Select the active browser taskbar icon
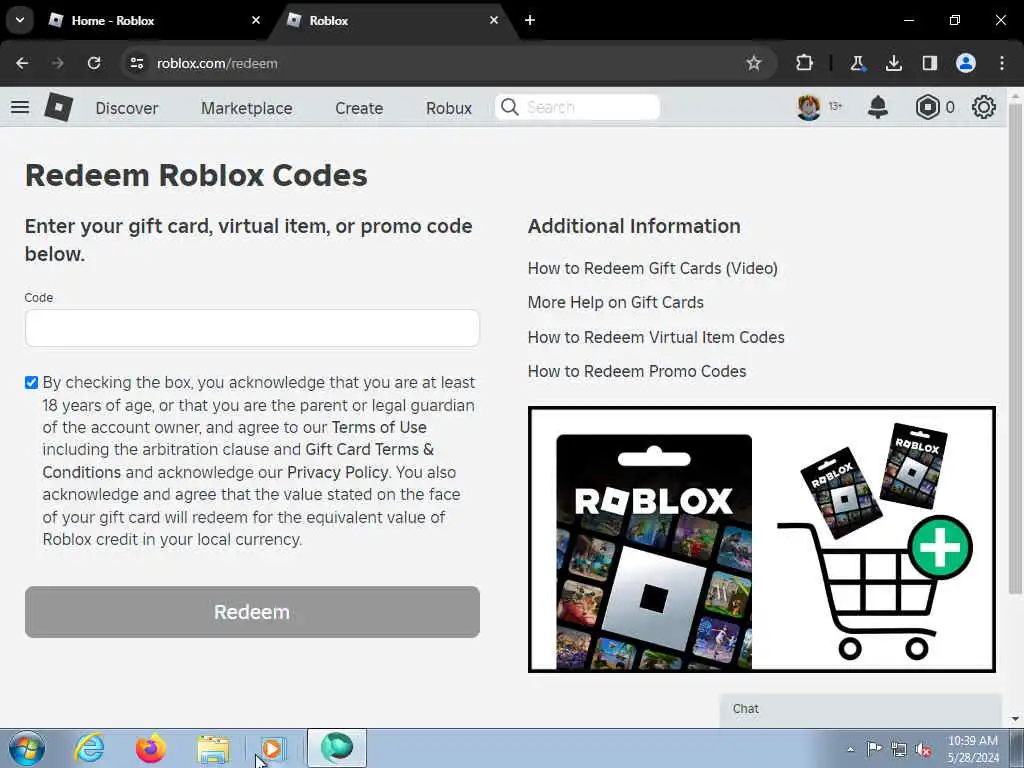The image size is (1024, 768). (x=336, y=748)
